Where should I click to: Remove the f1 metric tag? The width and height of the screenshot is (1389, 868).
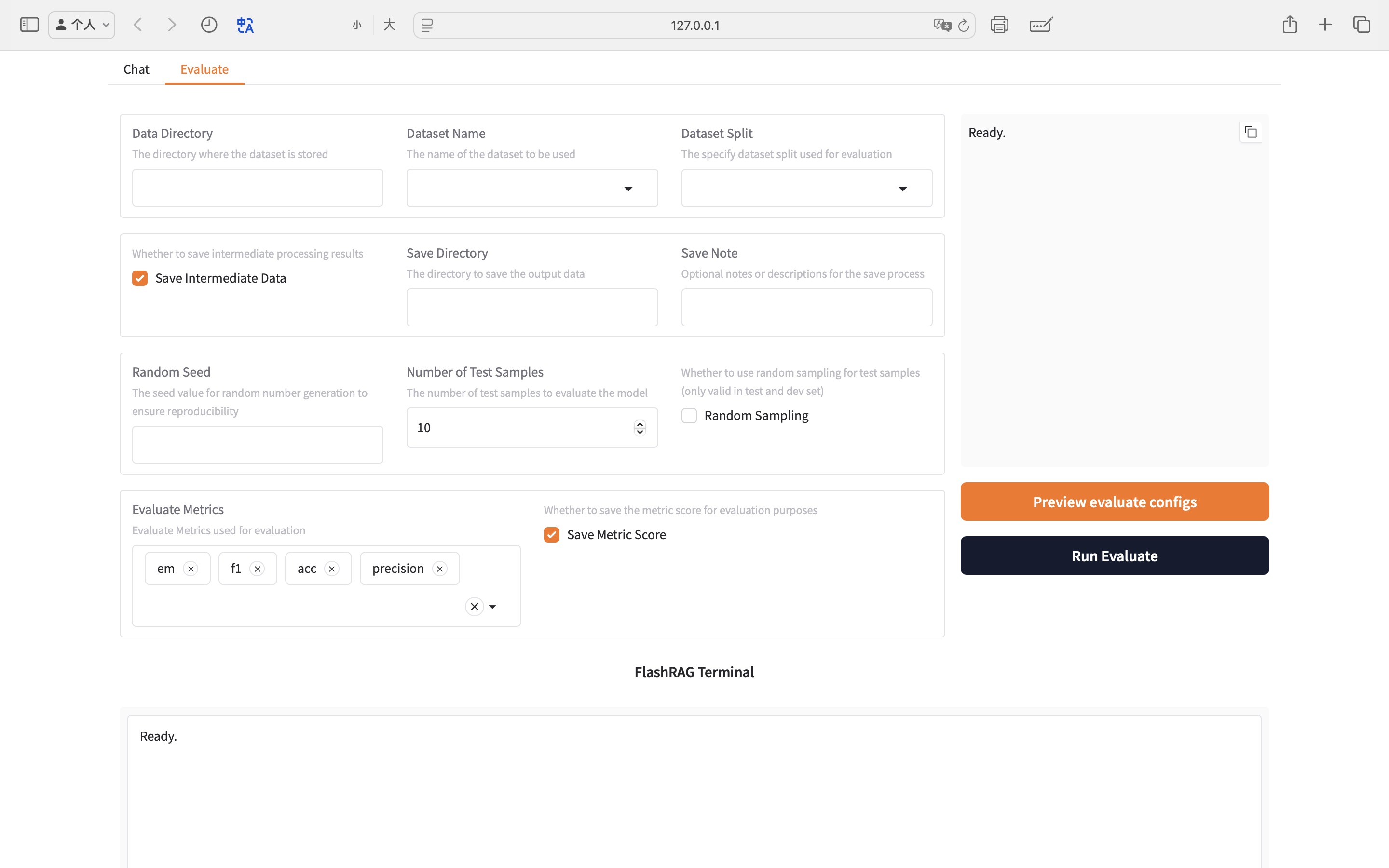pyautogui.click(x=258, y=569)
